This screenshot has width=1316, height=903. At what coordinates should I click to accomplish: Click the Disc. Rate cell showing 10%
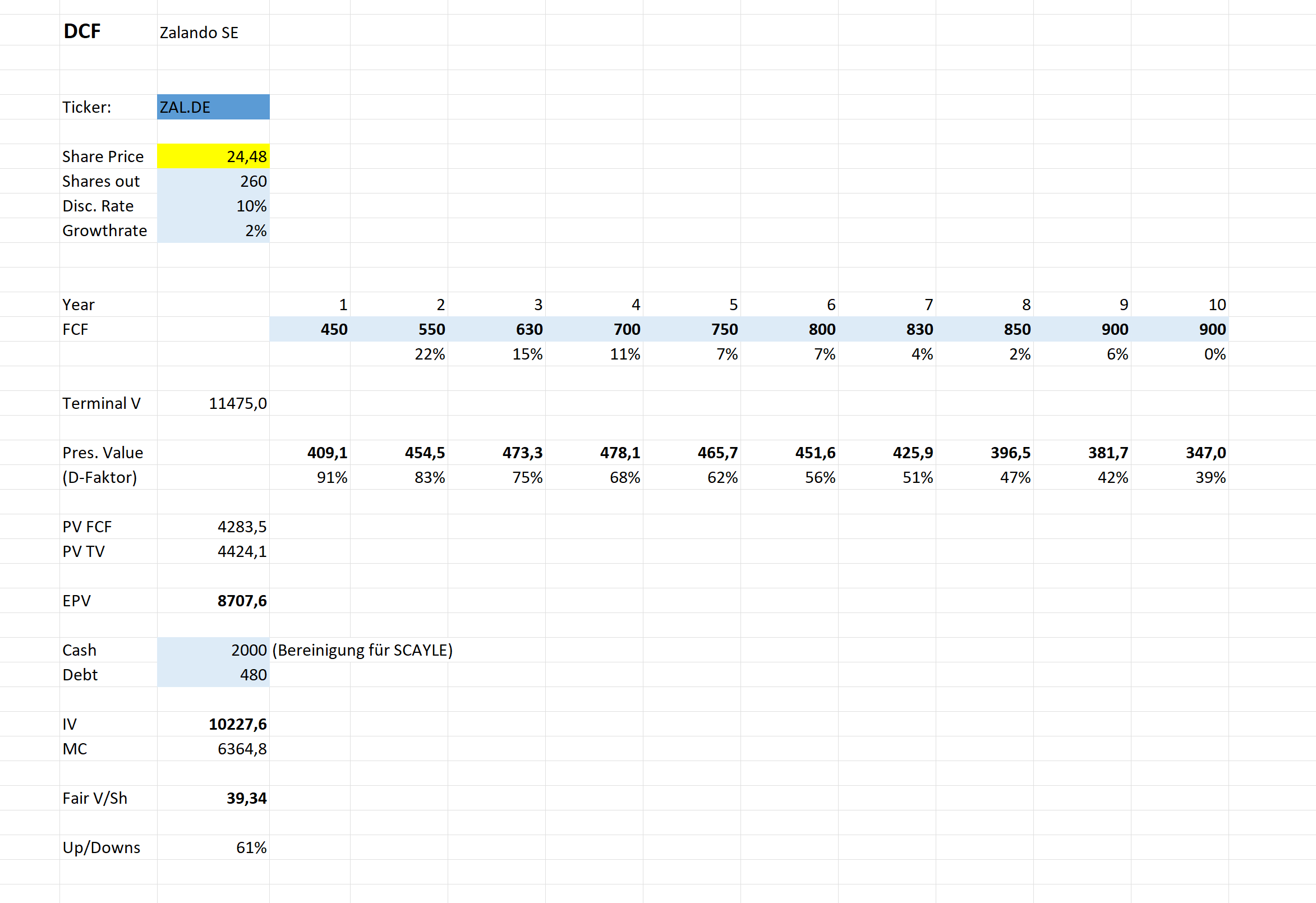coord(213,206)
